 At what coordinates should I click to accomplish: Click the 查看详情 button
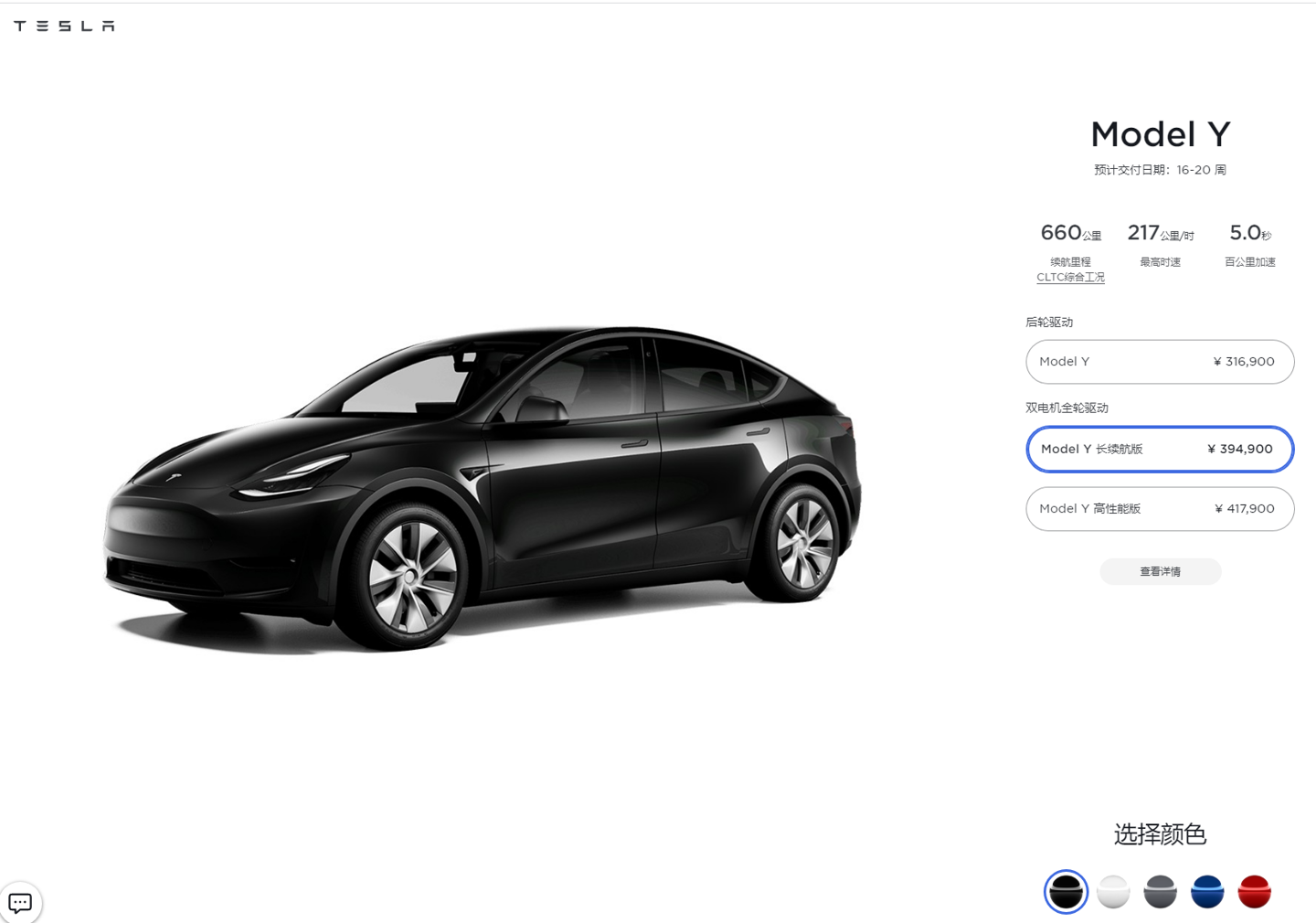pyautogui.click(x=1160, y=572)
